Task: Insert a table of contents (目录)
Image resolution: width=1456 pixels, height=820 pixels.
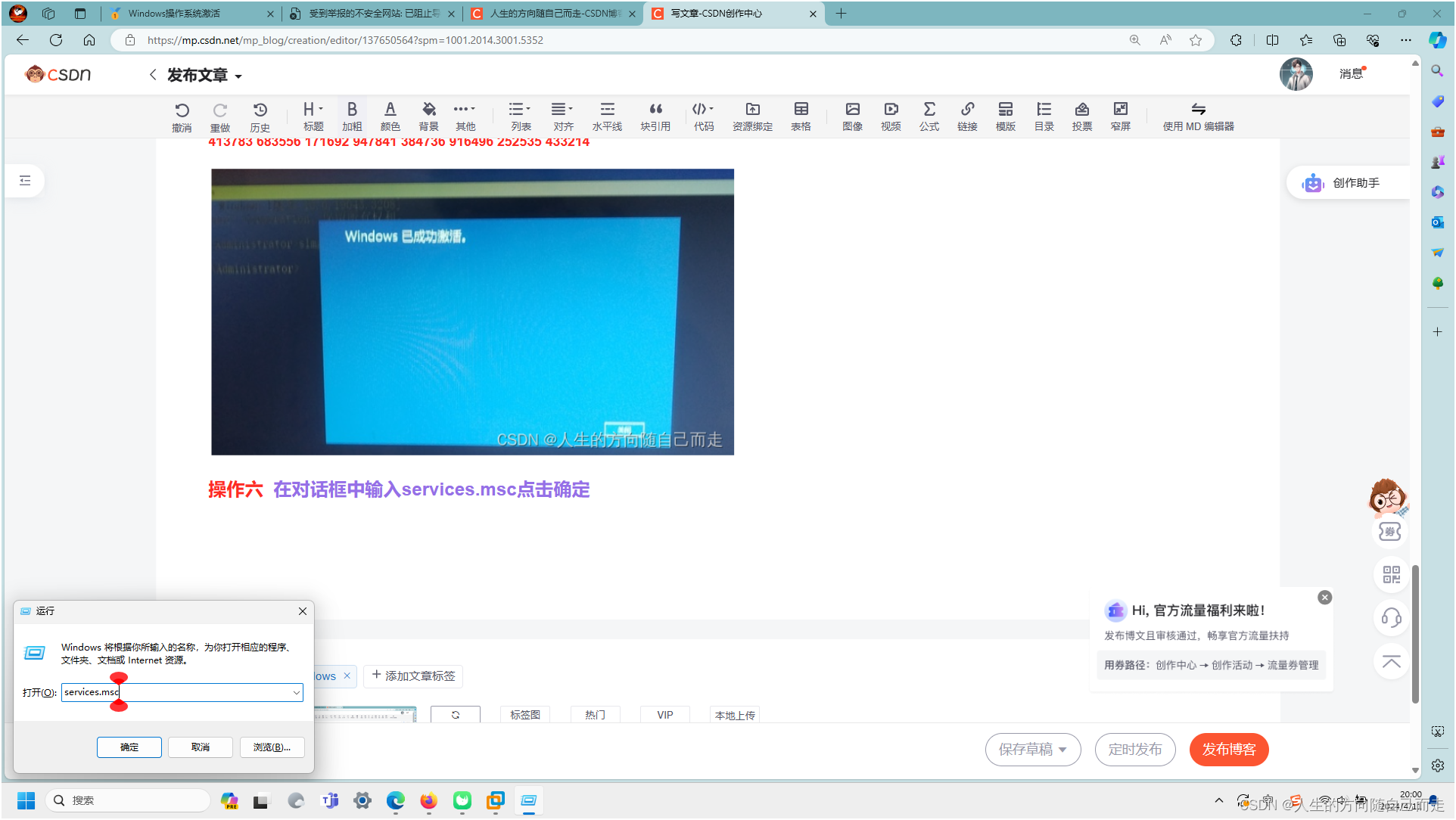Action: coord(1044,116)
